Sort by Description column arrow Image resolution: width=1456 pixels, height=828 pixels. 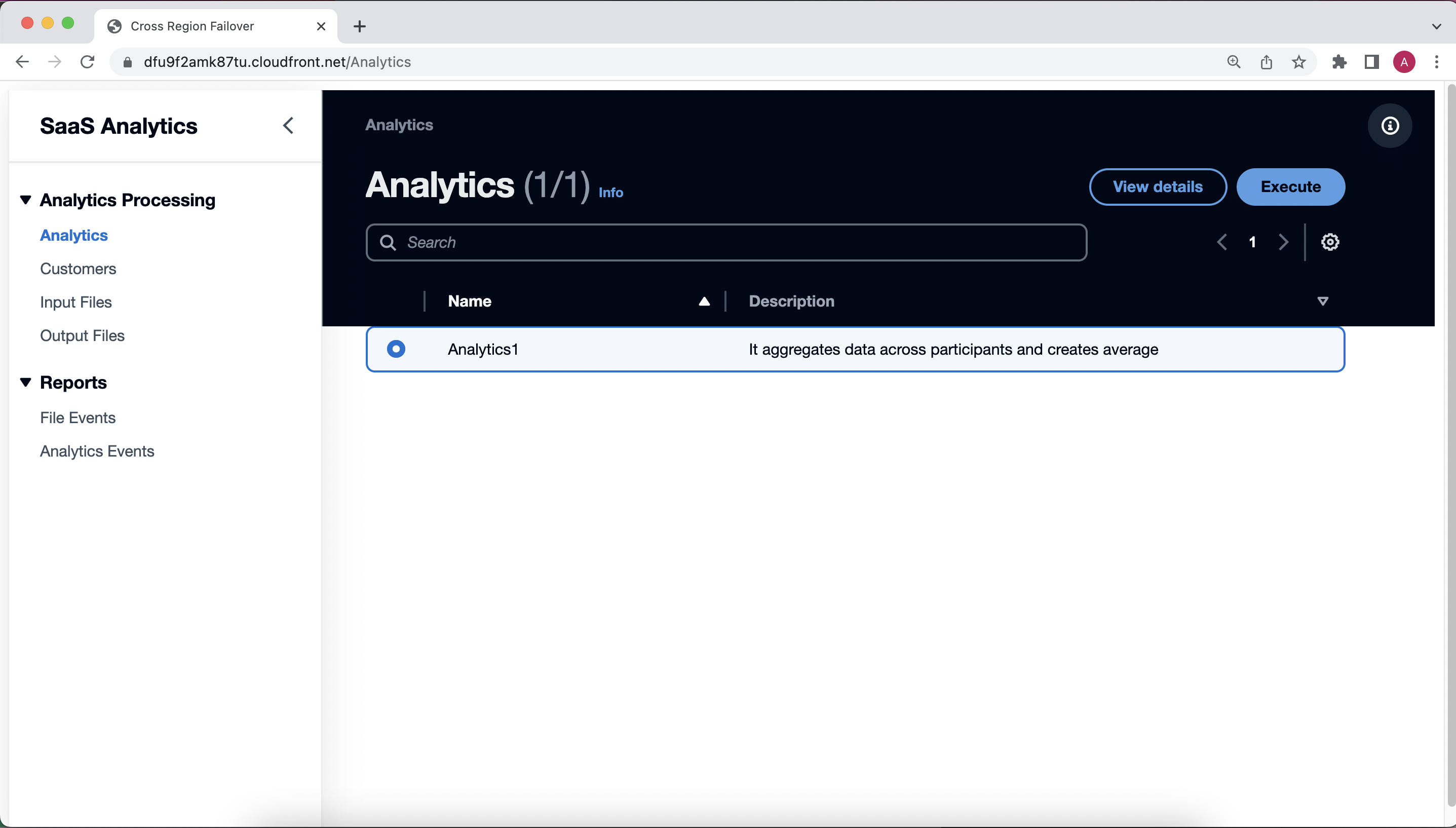[x=1322, y=302]
